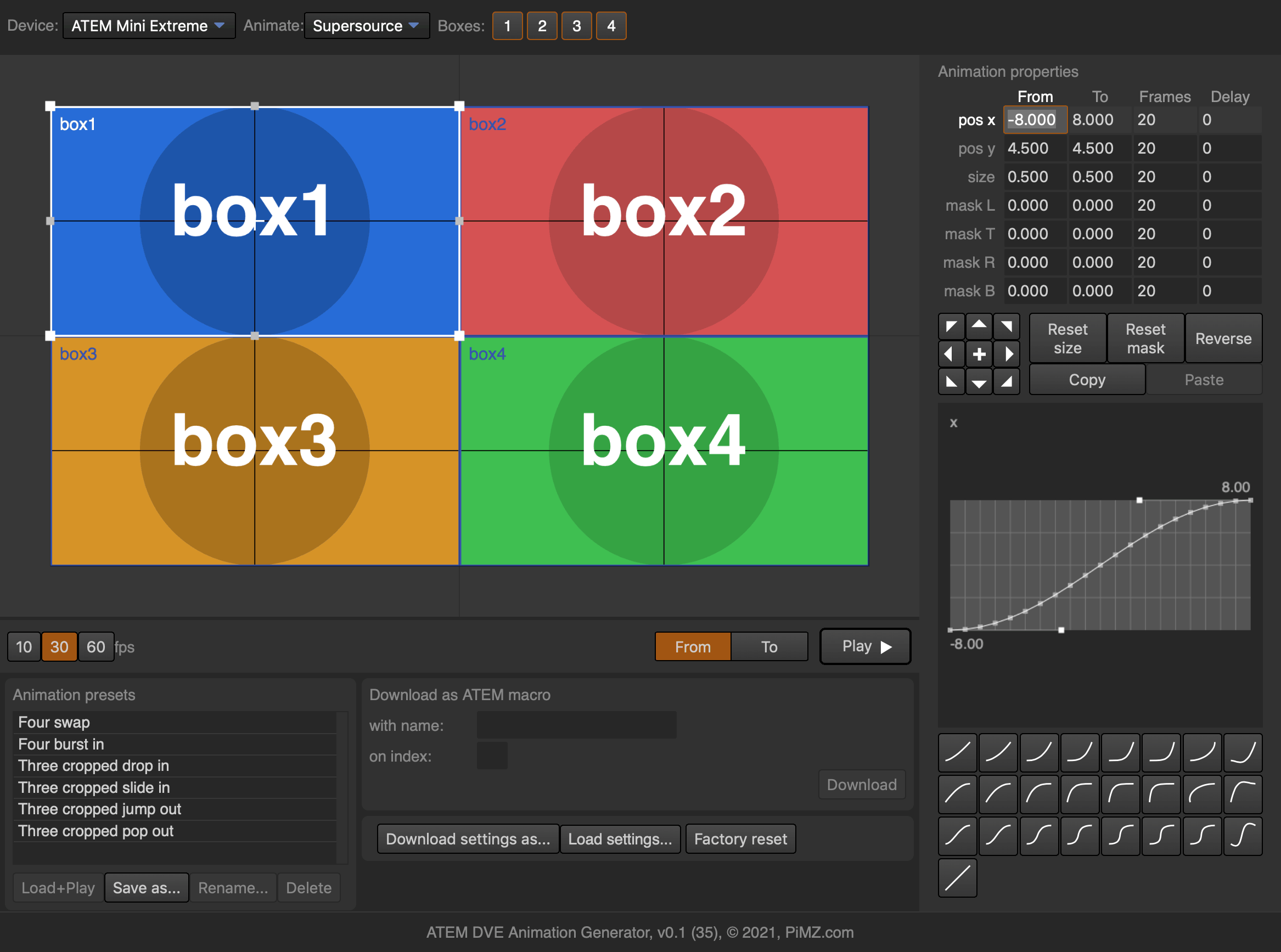
Task: Click the move-right arrow alignment icon
Action: [1006, 354]
